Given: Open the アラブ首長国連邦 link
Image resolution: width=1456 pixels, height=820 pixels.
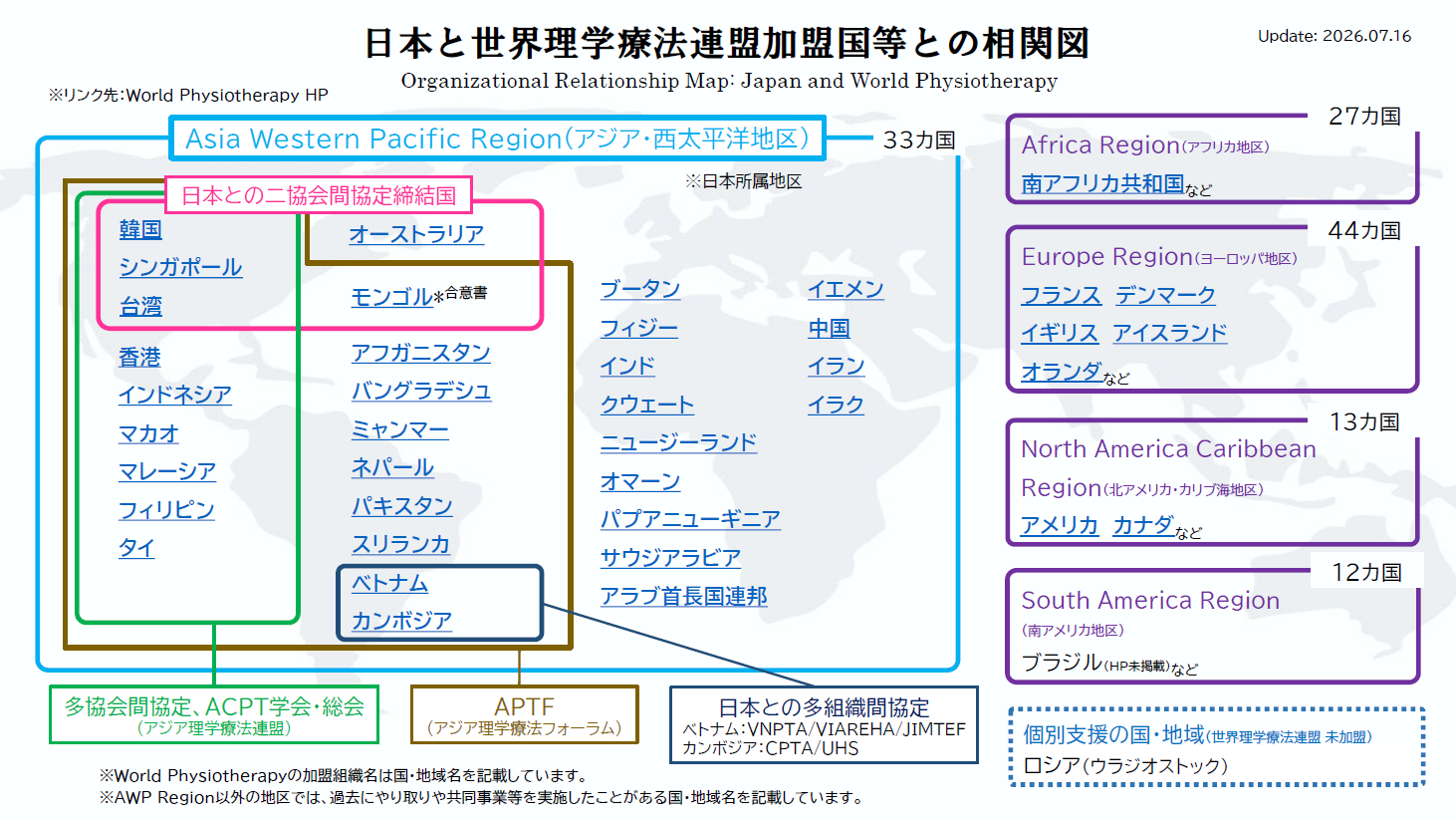Looking at the screenshot, I should [x=683, y=596].
